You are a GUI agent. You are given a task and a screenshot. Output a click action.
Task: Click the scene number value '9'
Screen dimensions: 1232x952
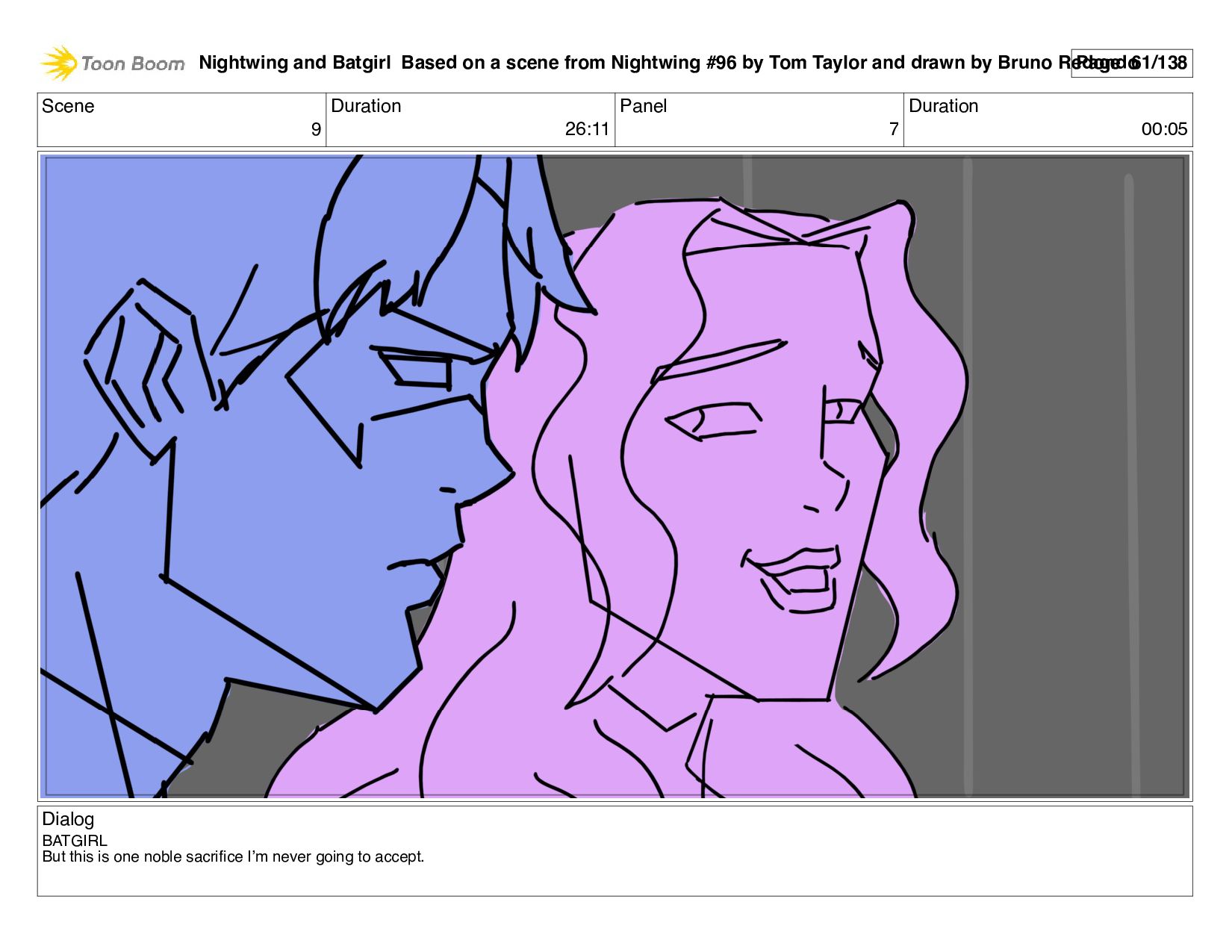[316, 129]
